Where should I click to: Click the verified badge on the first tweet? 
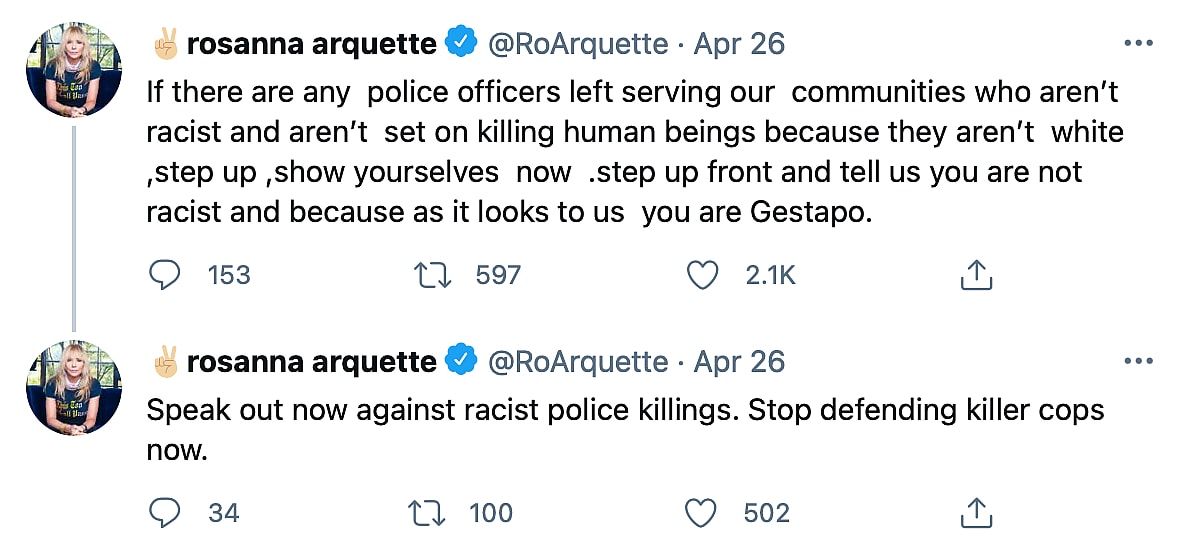tap(460, 44)
